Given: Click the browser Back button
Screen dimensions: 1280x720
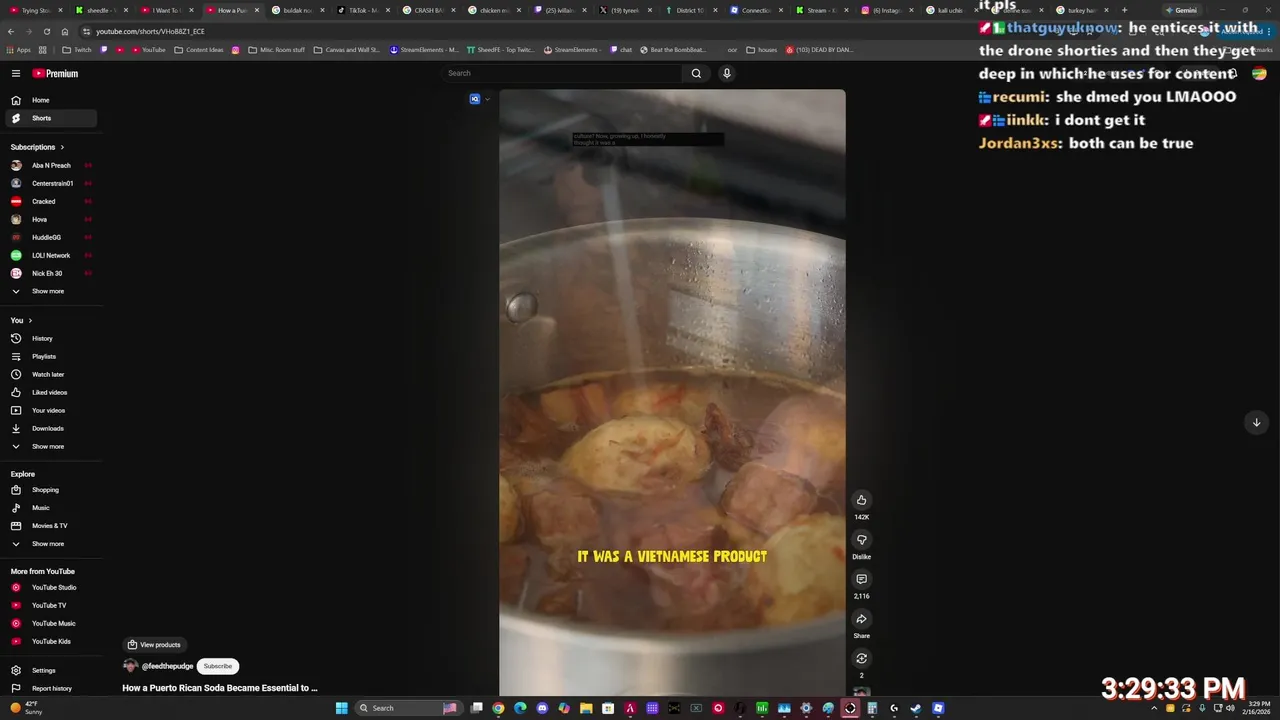Looking at the screenshot, I should coord(11,31).
